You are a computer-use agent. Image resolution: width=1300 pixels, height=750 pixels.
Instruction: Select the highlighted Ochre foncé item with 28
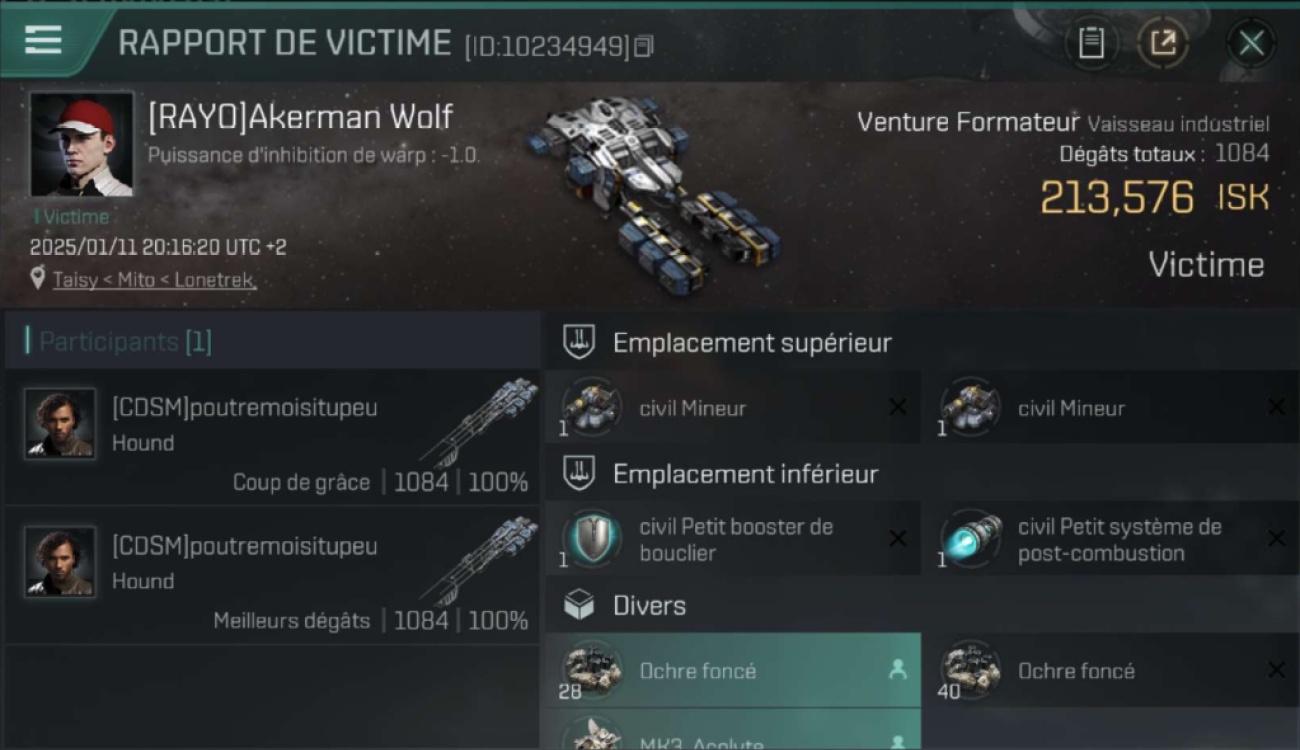tap(733, 670)
